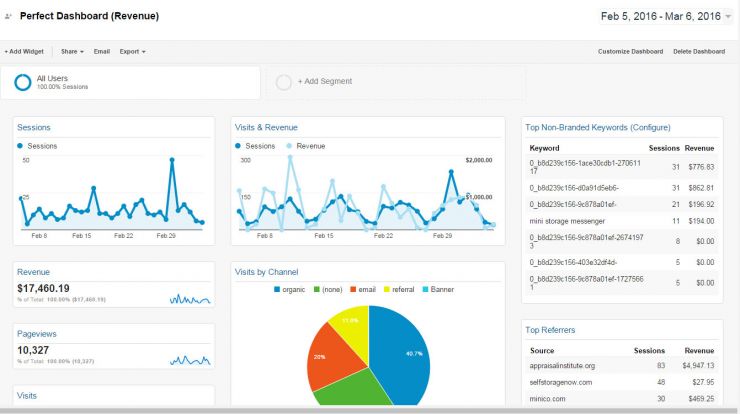
Task: Click Revenue column header in keywords table
Action: [699, 148]
